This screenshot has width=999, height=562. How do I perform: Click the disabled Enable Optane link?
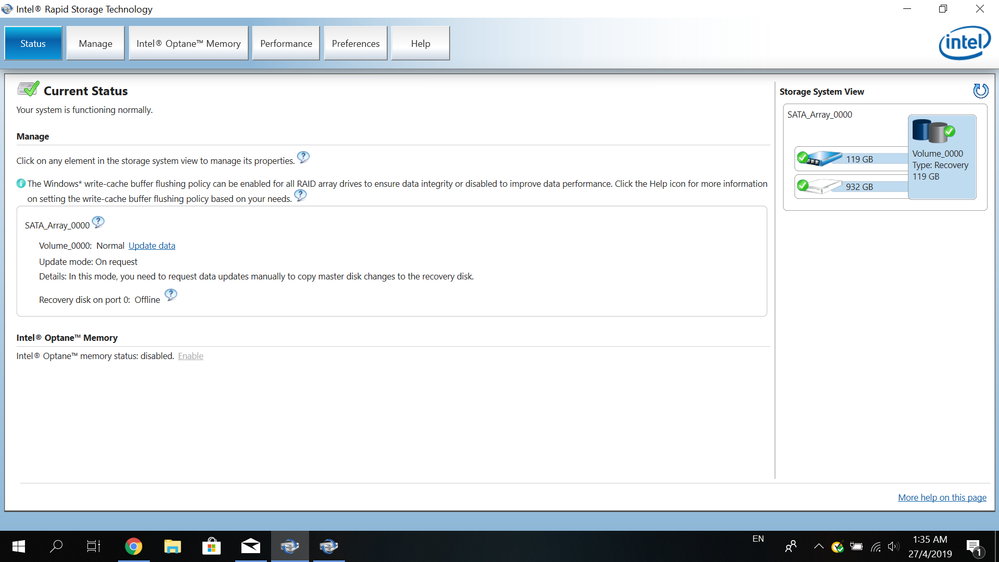(x=190, y=356)
